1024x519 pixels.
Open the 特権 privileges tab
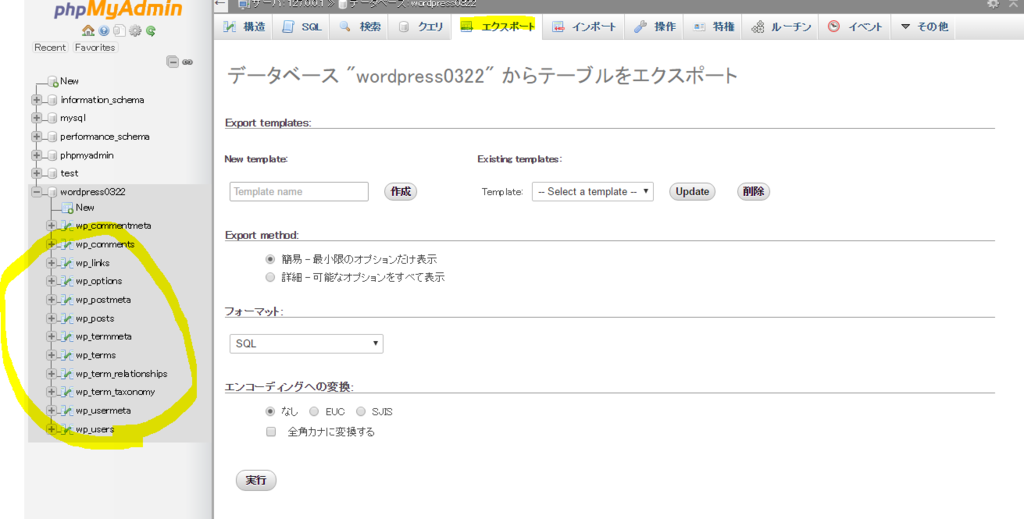[713, 27]
